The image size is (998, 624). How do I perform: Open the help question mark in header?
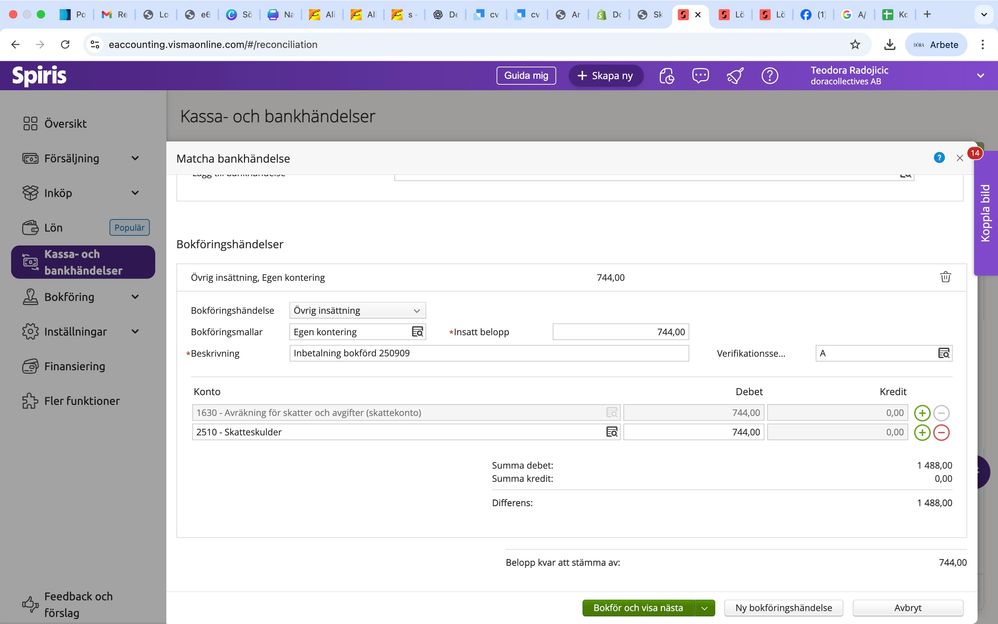pos(770,76)
